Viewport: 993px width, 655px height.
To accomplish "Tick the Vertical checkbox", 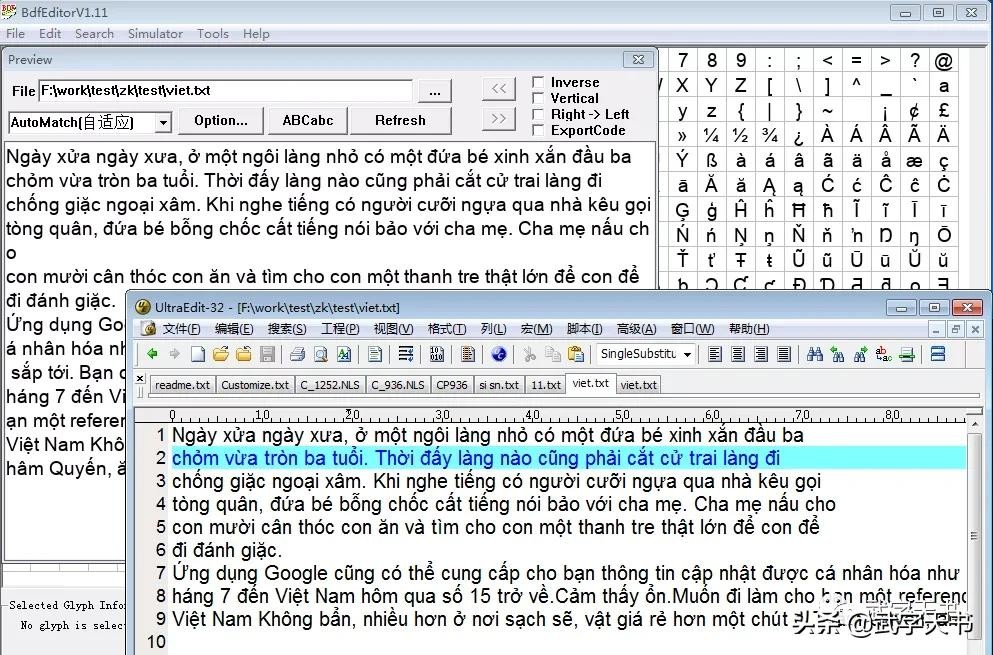I will click(x=539, y=99).
